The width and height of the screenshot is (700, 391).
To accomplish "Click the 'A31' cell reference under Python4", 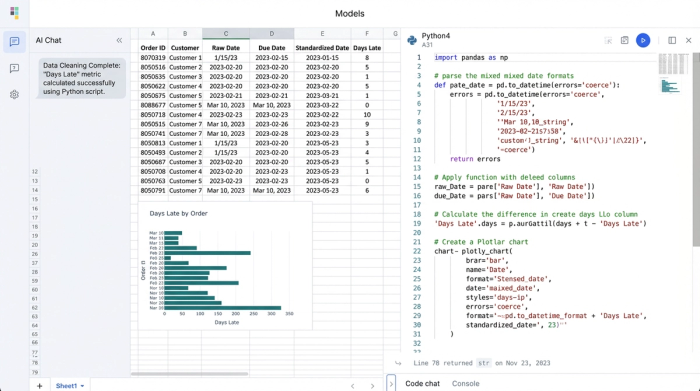I will coord(427,45).
